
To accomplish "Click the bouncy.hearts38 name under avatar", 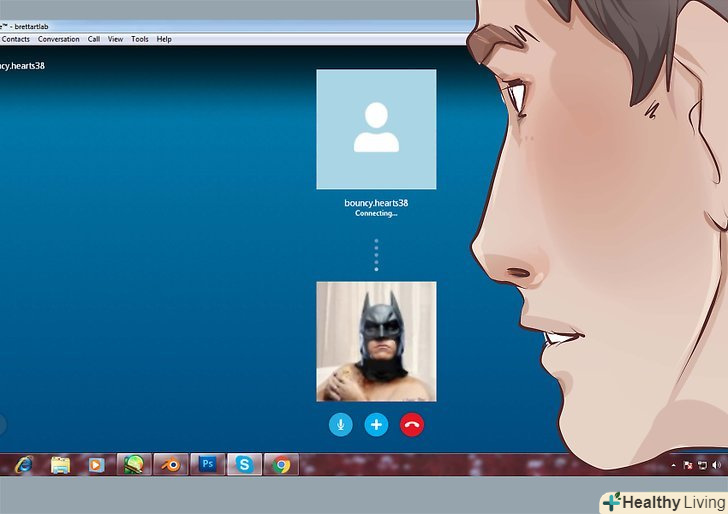I will (x=376, y=203).
